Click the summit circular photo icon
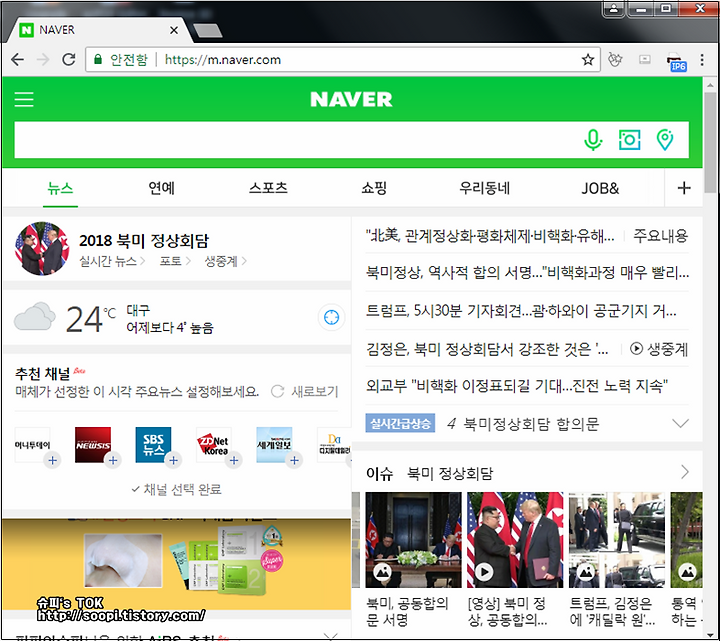 (x=42, y=249)
